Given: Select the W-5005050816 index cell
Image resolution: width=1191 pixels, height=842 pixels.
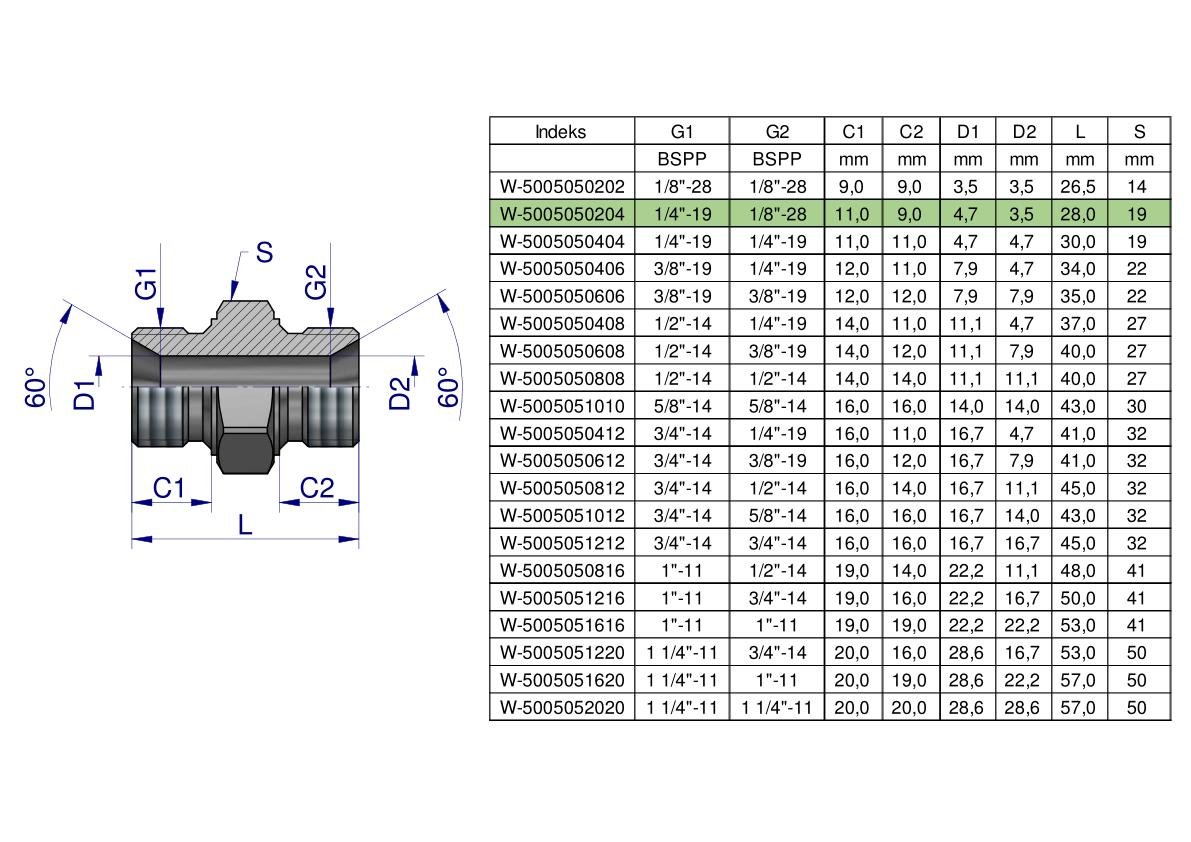Looking at the screenshot, I should pyautogui.click(x=561, y=570).
